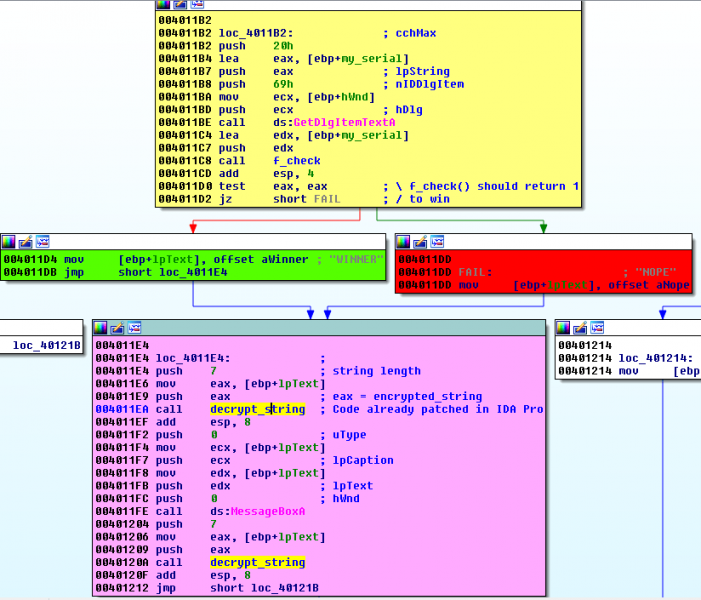Click aNope offset in the red node
This screenshot has width=701, height=600.
(673, 285)
